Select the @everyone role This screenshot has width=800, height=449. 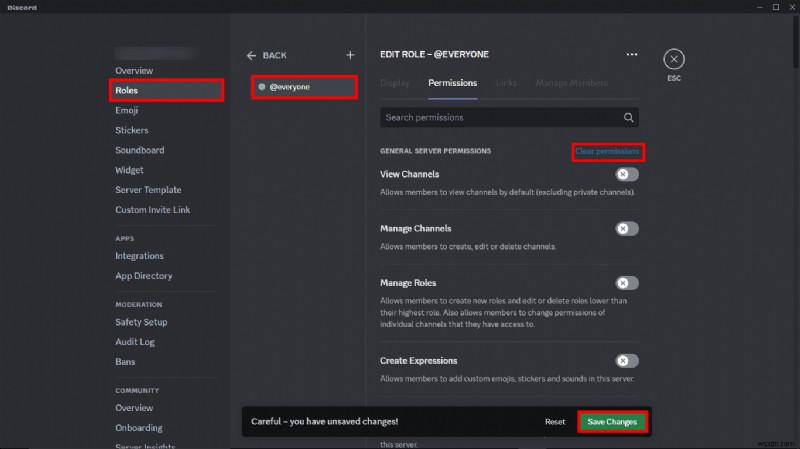tap(304, 87)
